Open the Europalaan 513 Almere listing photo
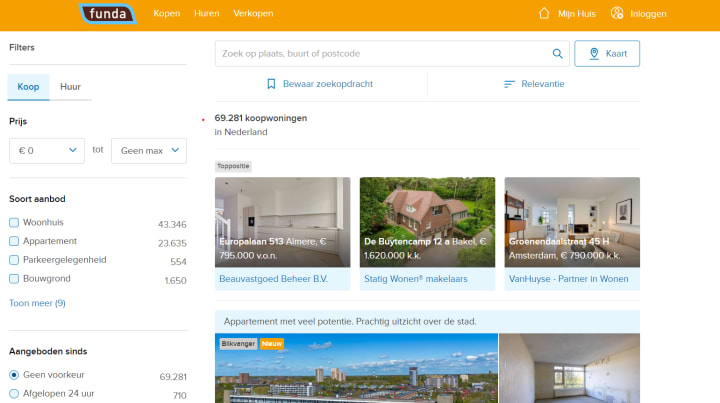Viewport: 720px width, 403px height. coord(282,222)
